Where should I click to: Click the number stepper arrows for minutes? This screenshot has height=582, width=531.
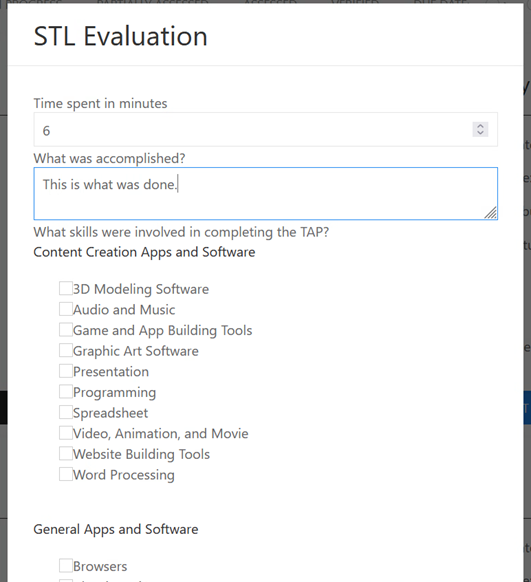click(x=480, y=130)
